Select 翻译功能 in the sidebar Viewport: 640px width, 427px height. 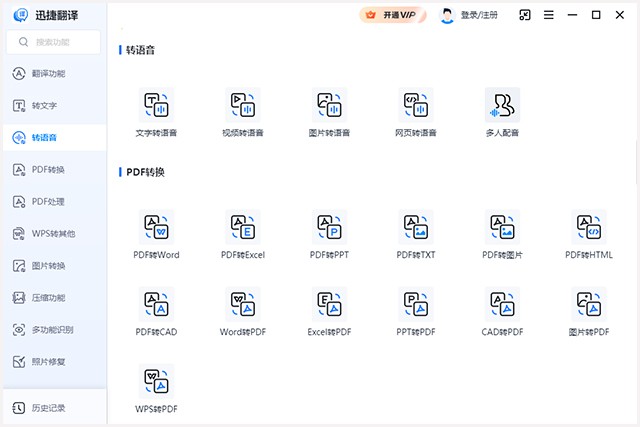coord(55,73)
